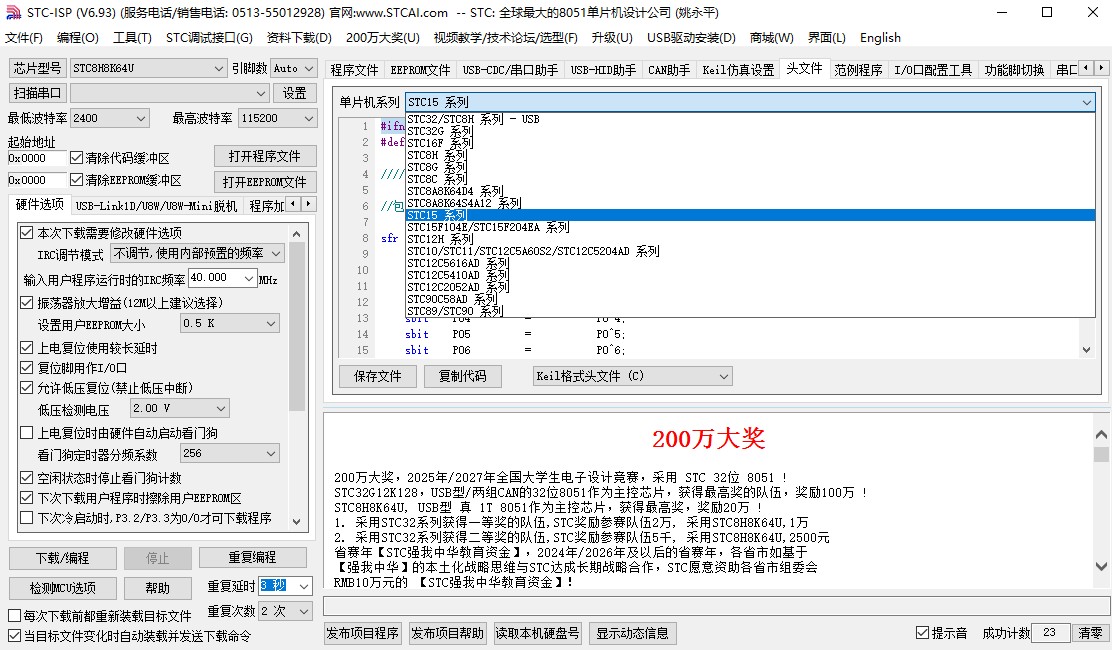1112x650 pixels.
Task: Click 清零 button next to success count
Action: click(1091, 632)
